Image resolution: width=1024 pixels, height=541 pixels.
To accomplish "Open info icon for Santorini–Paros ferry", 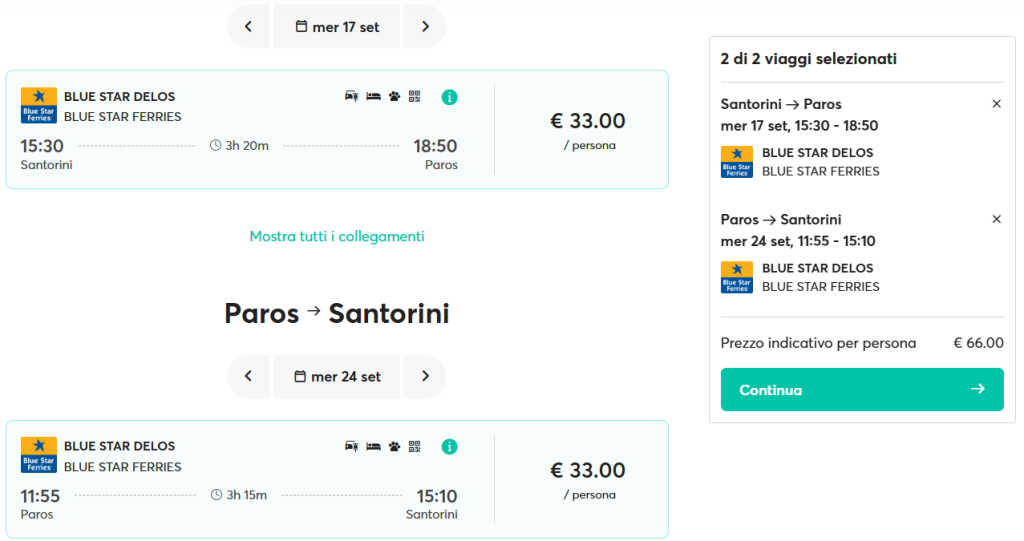I will tap(449, 97).
